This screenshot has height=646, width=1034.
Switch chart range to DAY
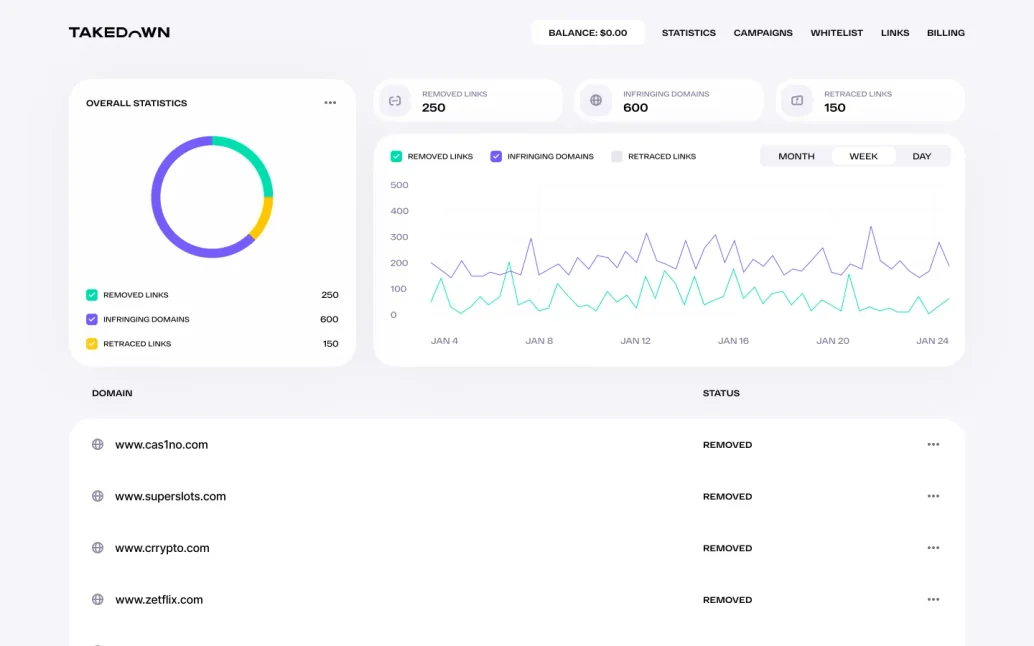pyautogui.click(x=922, y=156)
